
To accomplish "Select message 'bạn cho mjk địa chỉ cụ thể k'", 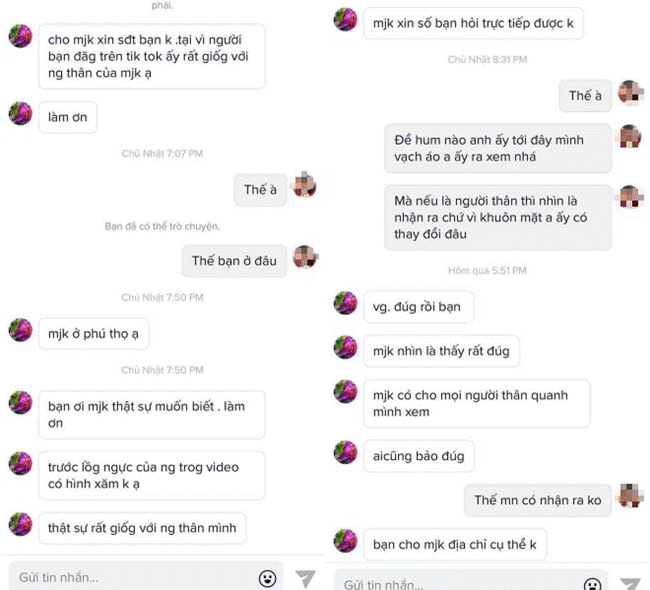I will pyautogui.click(x=455, y=544).
